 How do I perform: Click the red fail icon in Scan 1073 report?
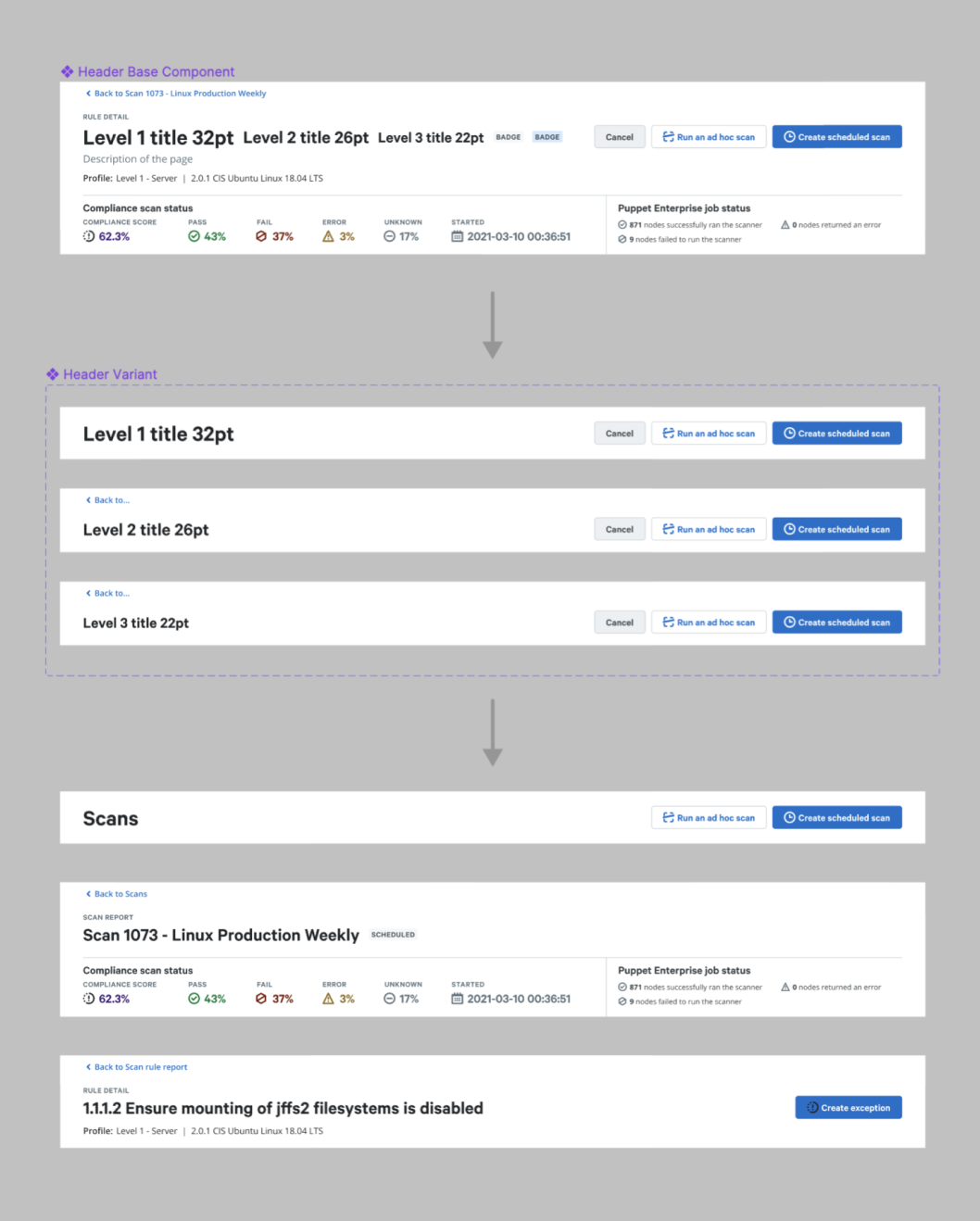261,999
